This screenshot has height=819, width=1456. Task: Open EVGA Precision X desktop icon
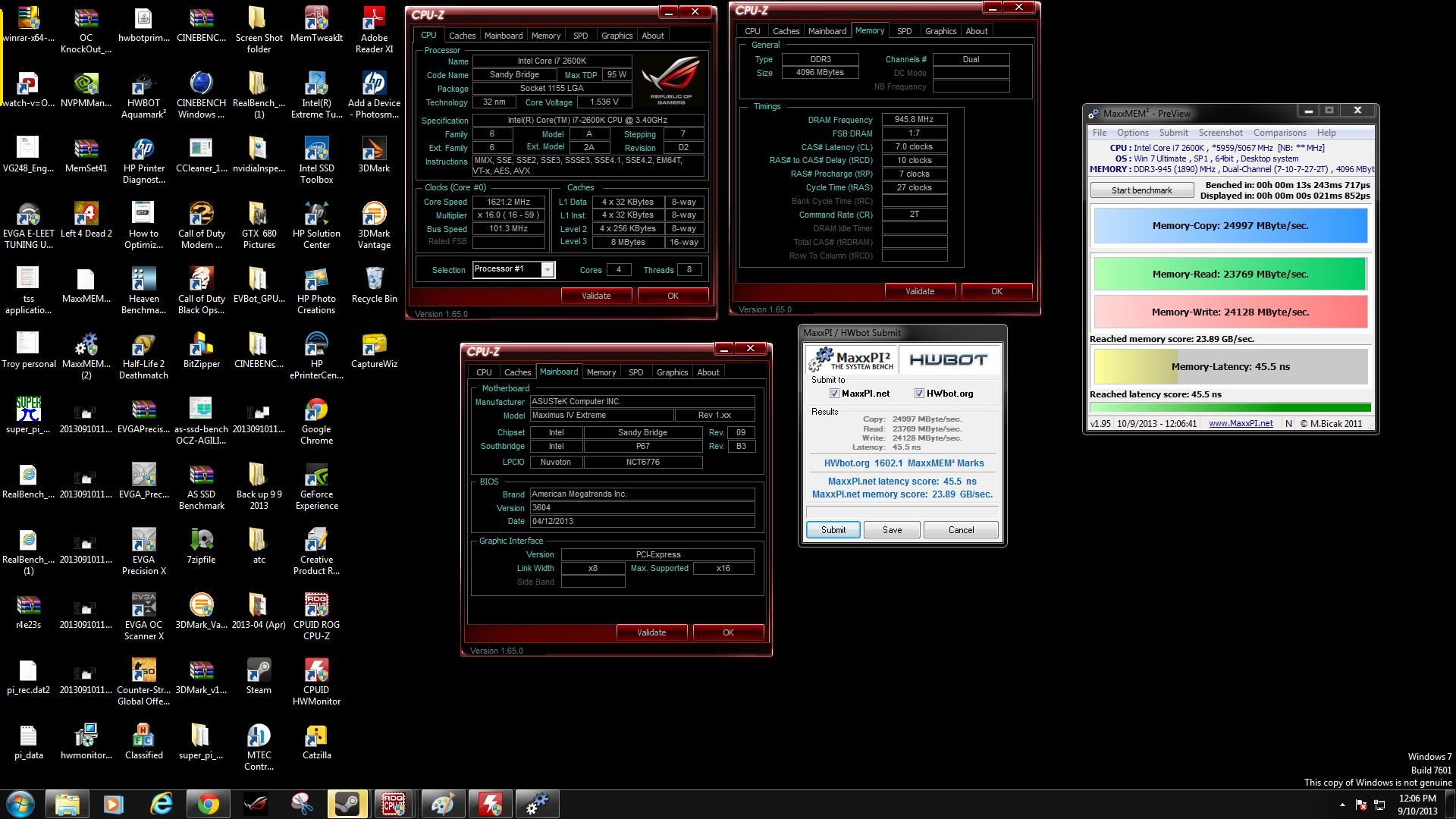pos(143,552)
